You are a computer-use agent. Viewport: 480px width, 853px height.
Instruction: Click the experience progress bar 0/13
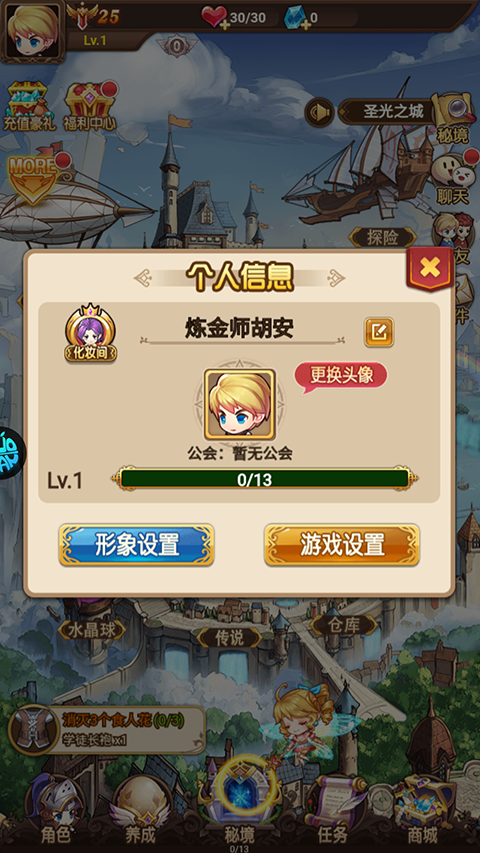[x=265, y=479]
